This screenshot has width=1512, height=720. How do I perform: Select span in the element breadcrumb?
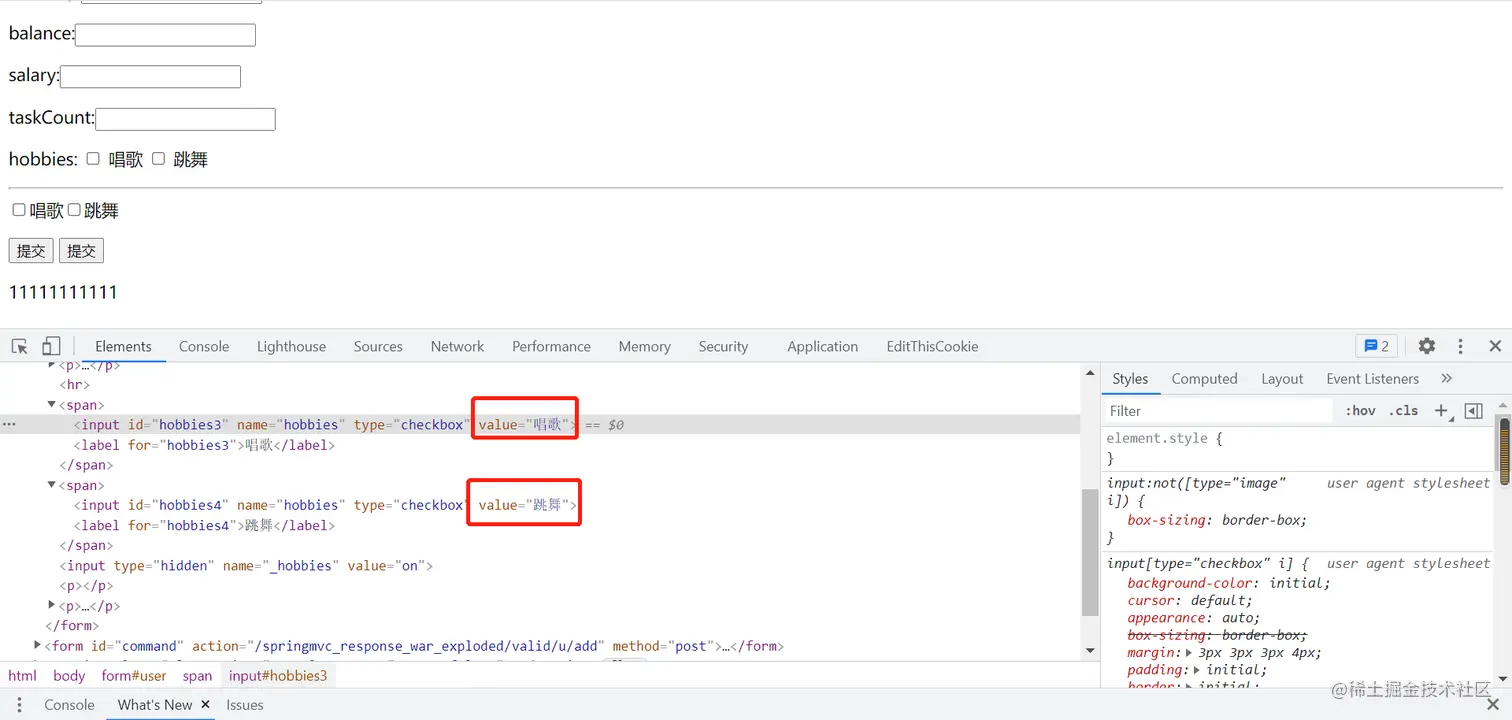(197, 676)
